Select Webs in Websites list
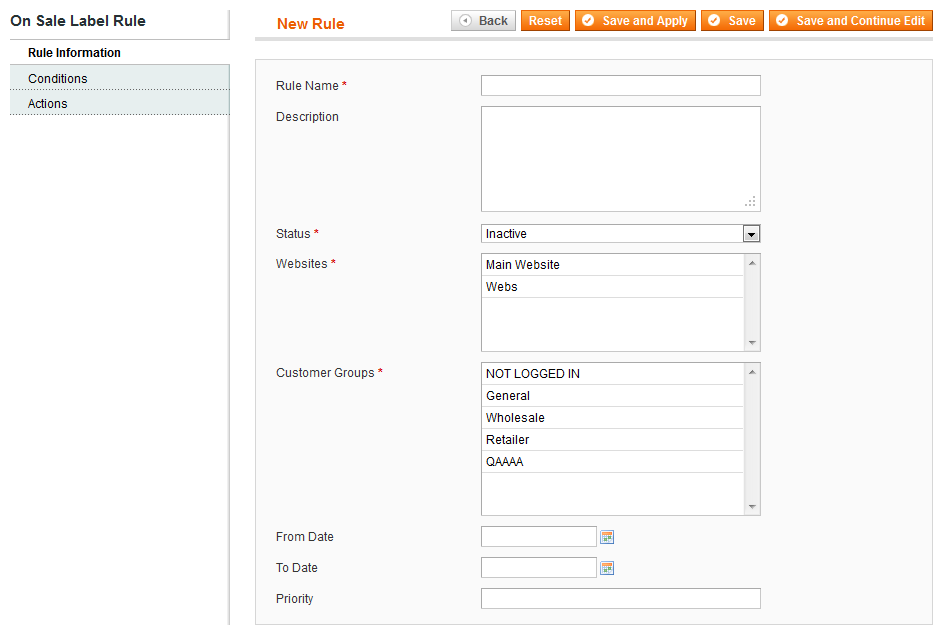 [x=613, y=287]
